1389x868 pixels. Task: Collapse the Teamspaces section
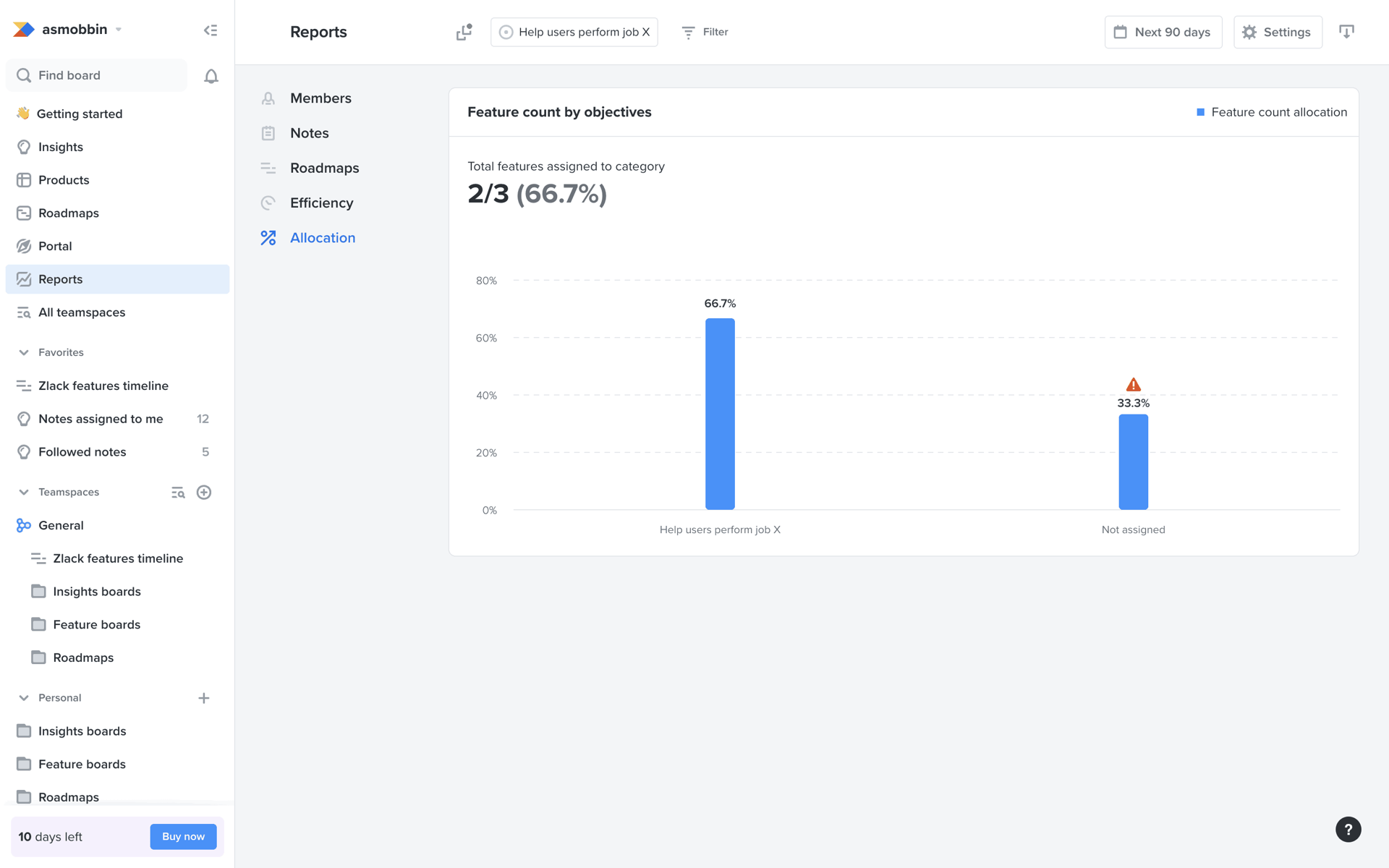[x=24, y=493]
